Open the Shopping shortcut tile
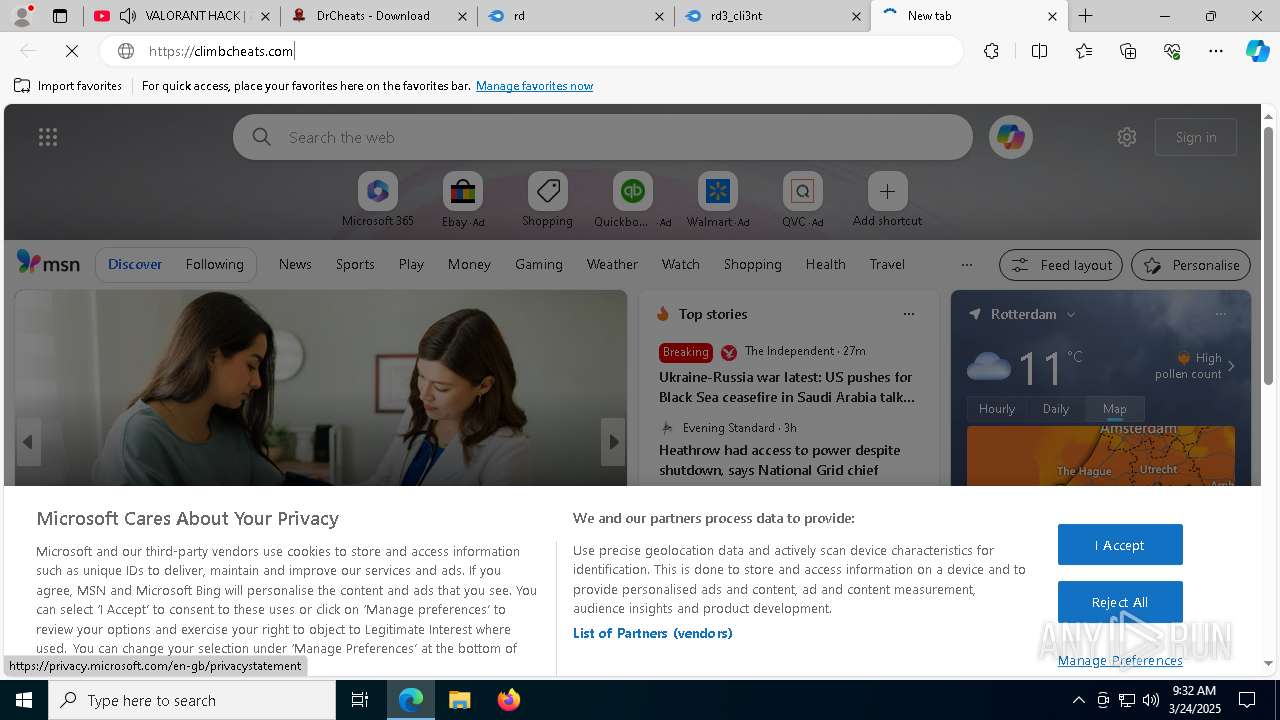The image size is (1280, 720). pos(547,200)
